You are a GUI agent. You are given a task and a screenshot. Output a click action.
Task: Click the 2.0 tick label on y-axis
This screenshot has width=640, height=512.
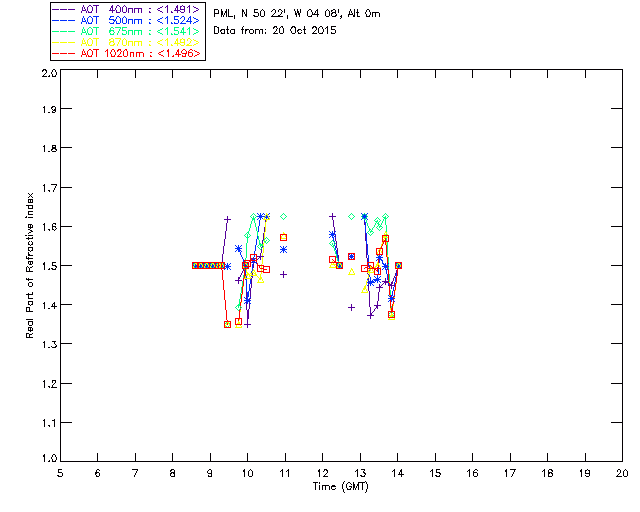[47, 75]
